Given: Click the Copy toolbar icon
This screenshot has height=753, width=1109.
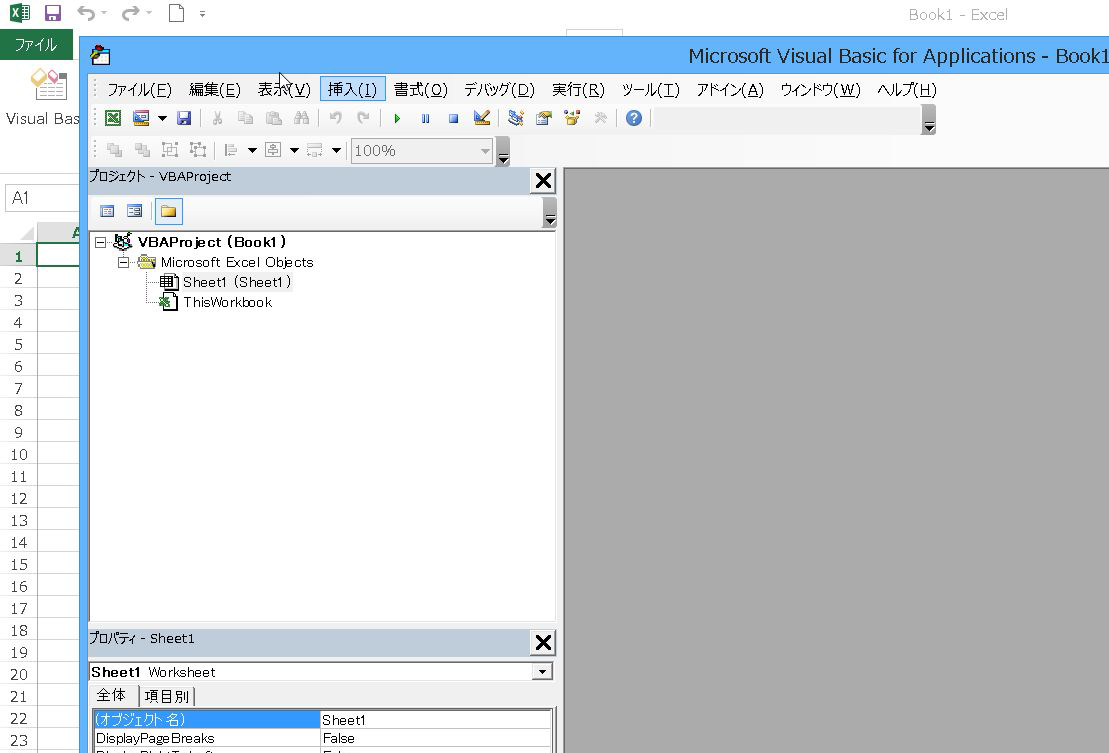Looking at the screenshot, I should click(245, 118).
